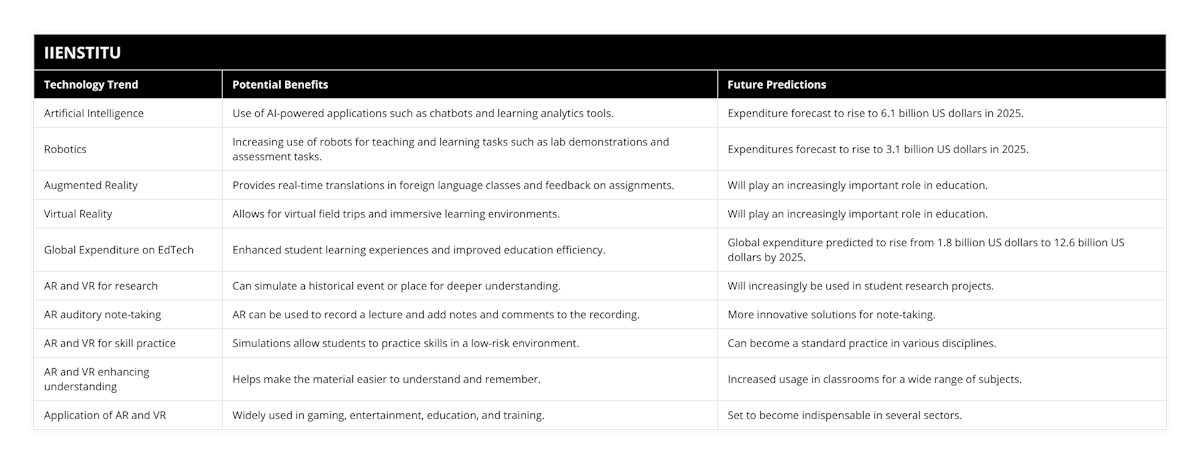Select the Potential Benefits column header
The image size is (1200, 463).
click(x=280, y=85)
